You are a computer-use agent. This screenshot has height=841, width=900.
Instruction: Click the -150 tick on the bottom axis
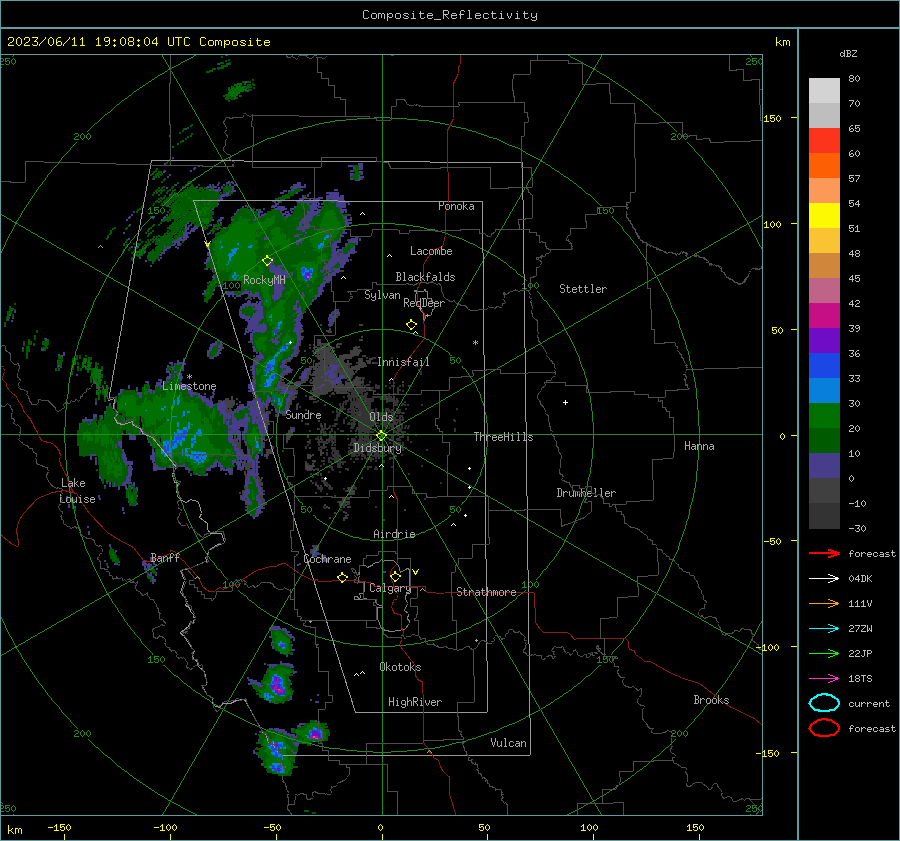coord(59,827)
